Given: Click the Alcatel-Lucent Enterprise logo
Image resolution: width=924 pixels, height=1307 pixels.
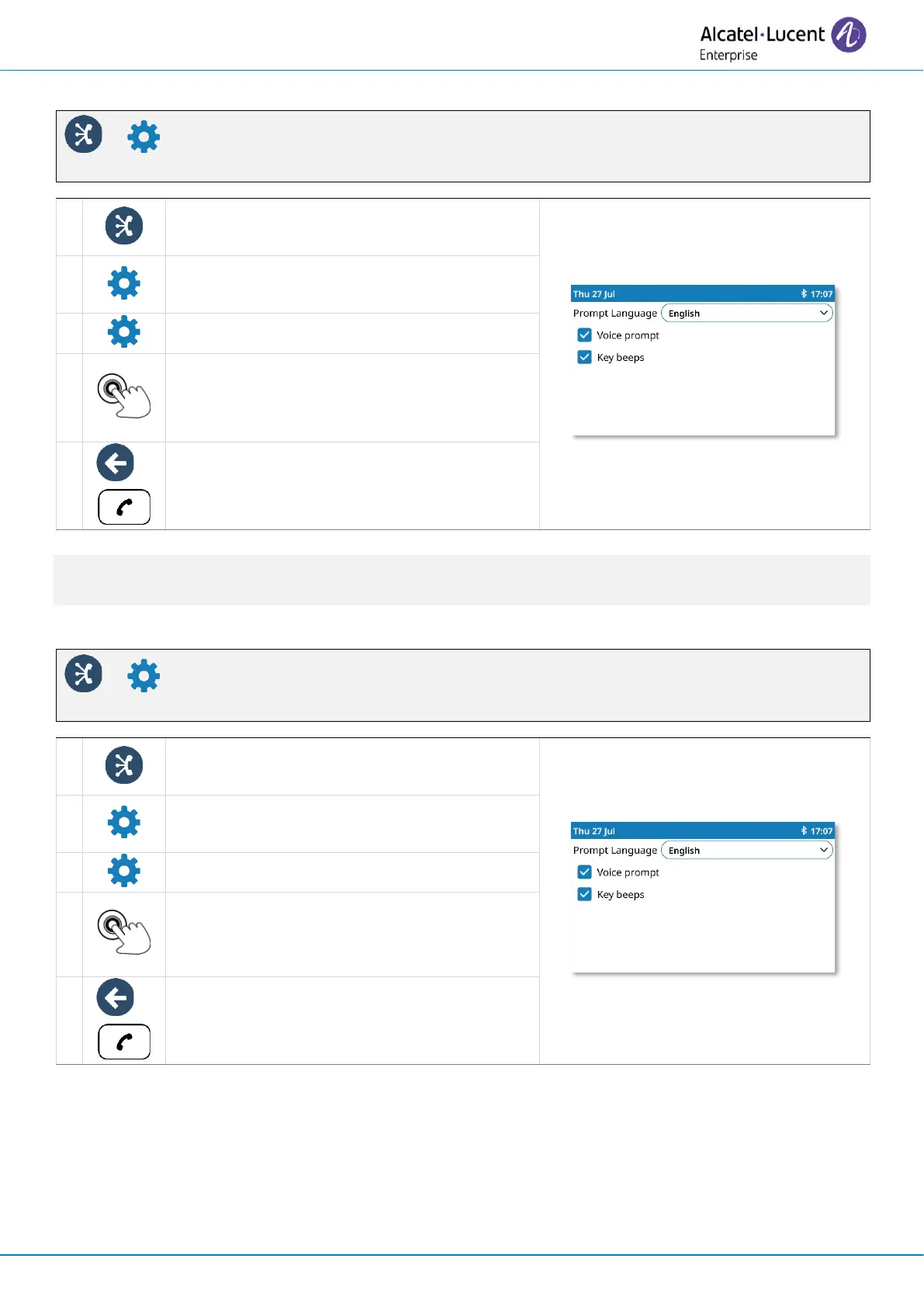Looking at the screenshot, I should coord(782,39).
